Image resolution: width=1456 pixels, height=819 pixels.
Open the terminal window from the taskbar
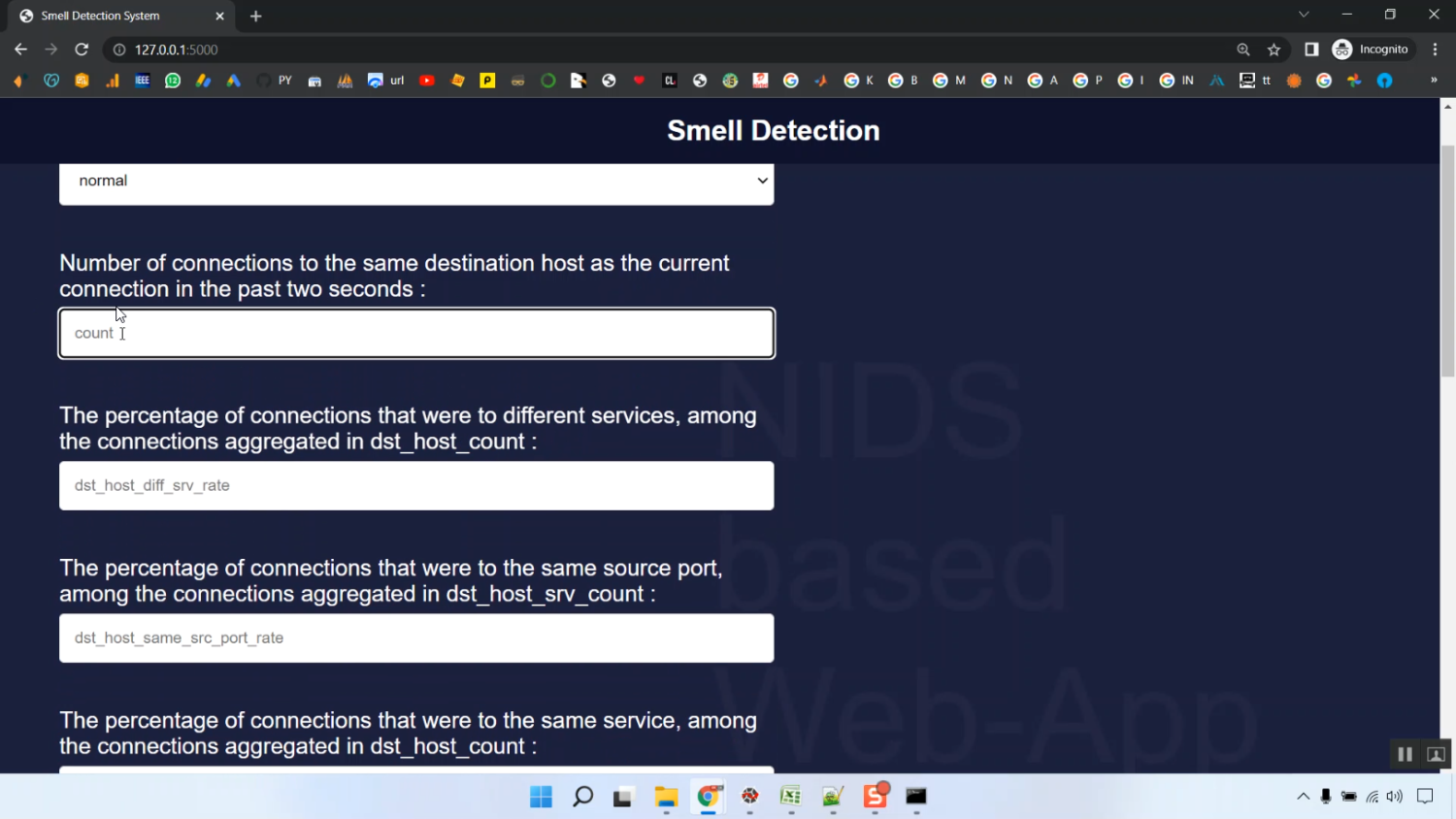tap(916, 797)
